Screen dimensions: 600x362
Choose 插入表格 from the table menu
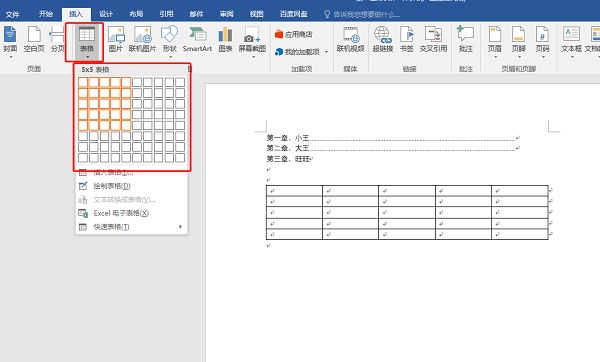(131, 173)
